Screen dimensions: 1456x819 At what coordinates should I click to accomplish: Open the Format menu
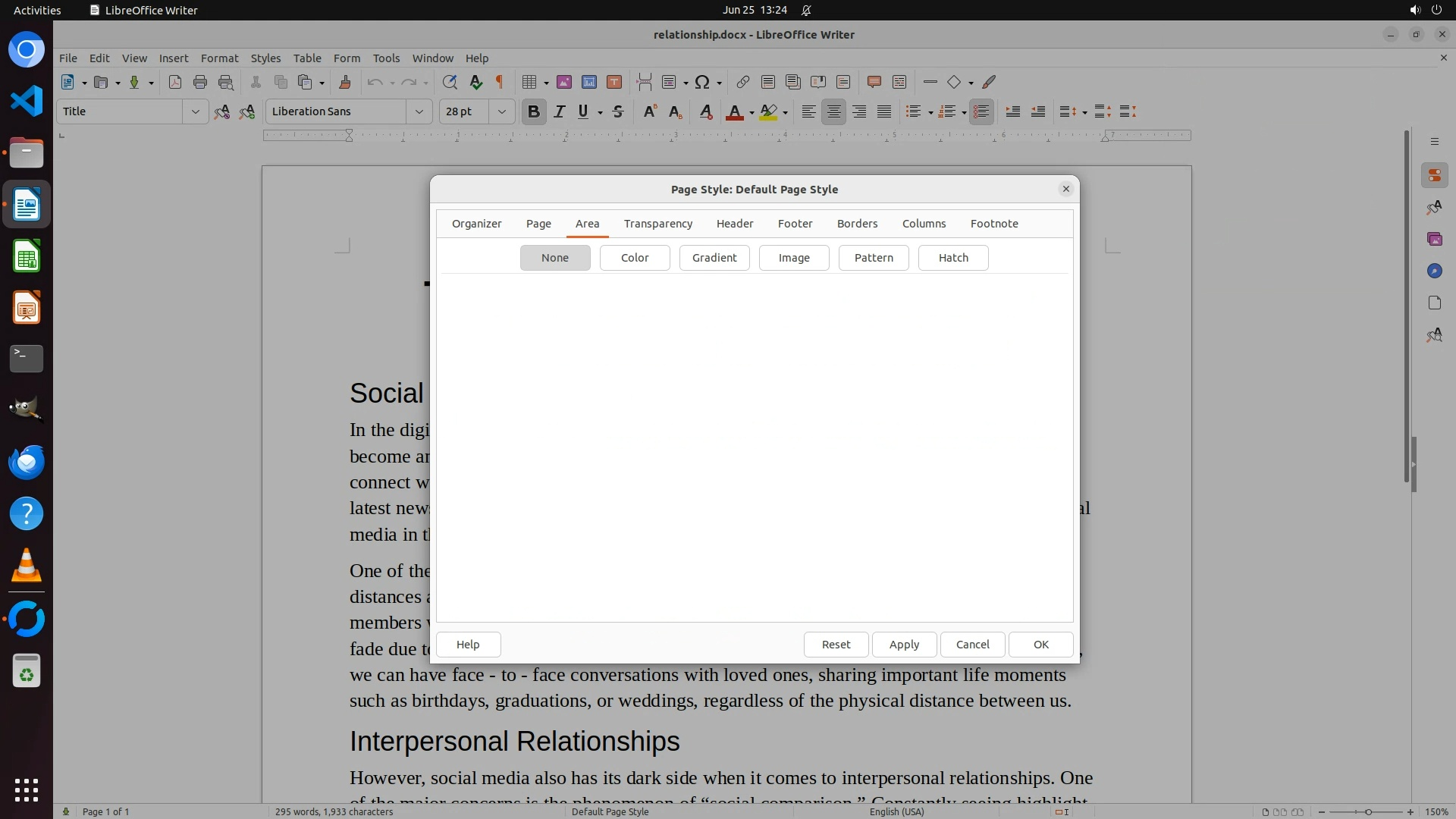point(219,58)
